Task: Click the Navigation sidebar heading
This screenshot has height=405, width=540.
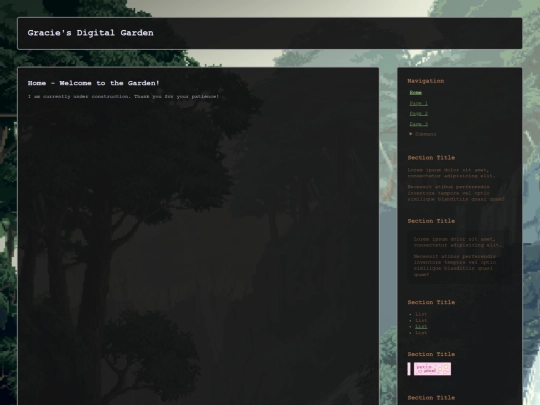Action: pos(426,81)
